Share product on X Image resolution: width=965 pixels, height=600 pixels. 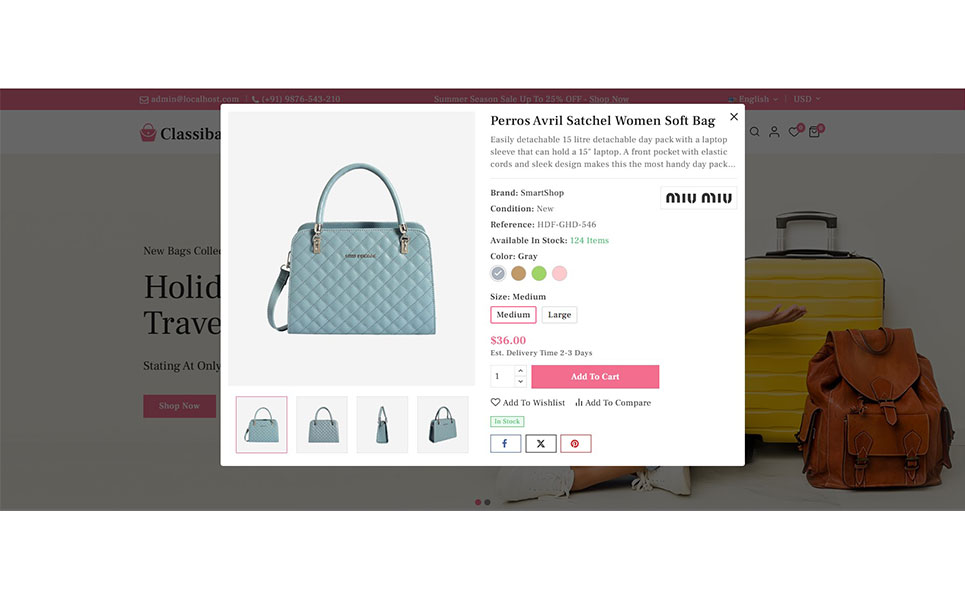pos(540,444)
